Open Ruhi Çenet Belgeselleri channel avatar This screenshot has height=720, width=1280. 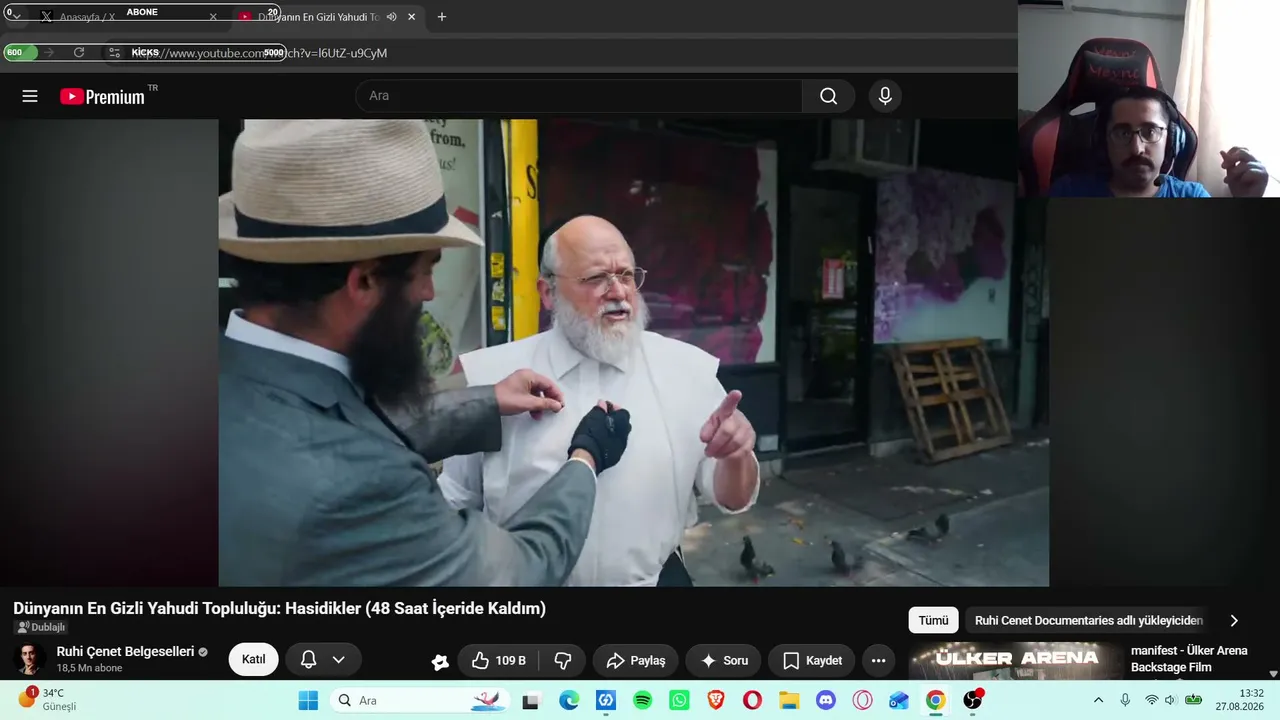click(30, 659)
